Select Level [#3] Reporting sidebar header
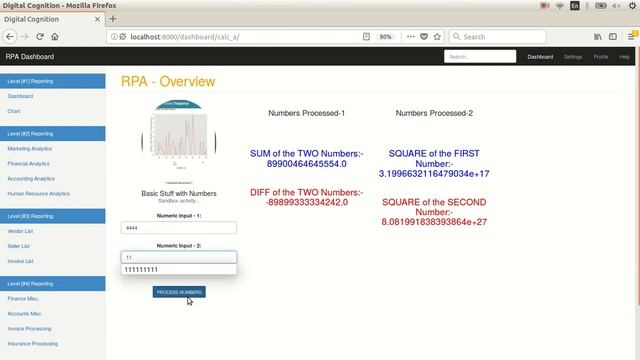The width and height of the screenshot is (640, 360). (53, 216)
